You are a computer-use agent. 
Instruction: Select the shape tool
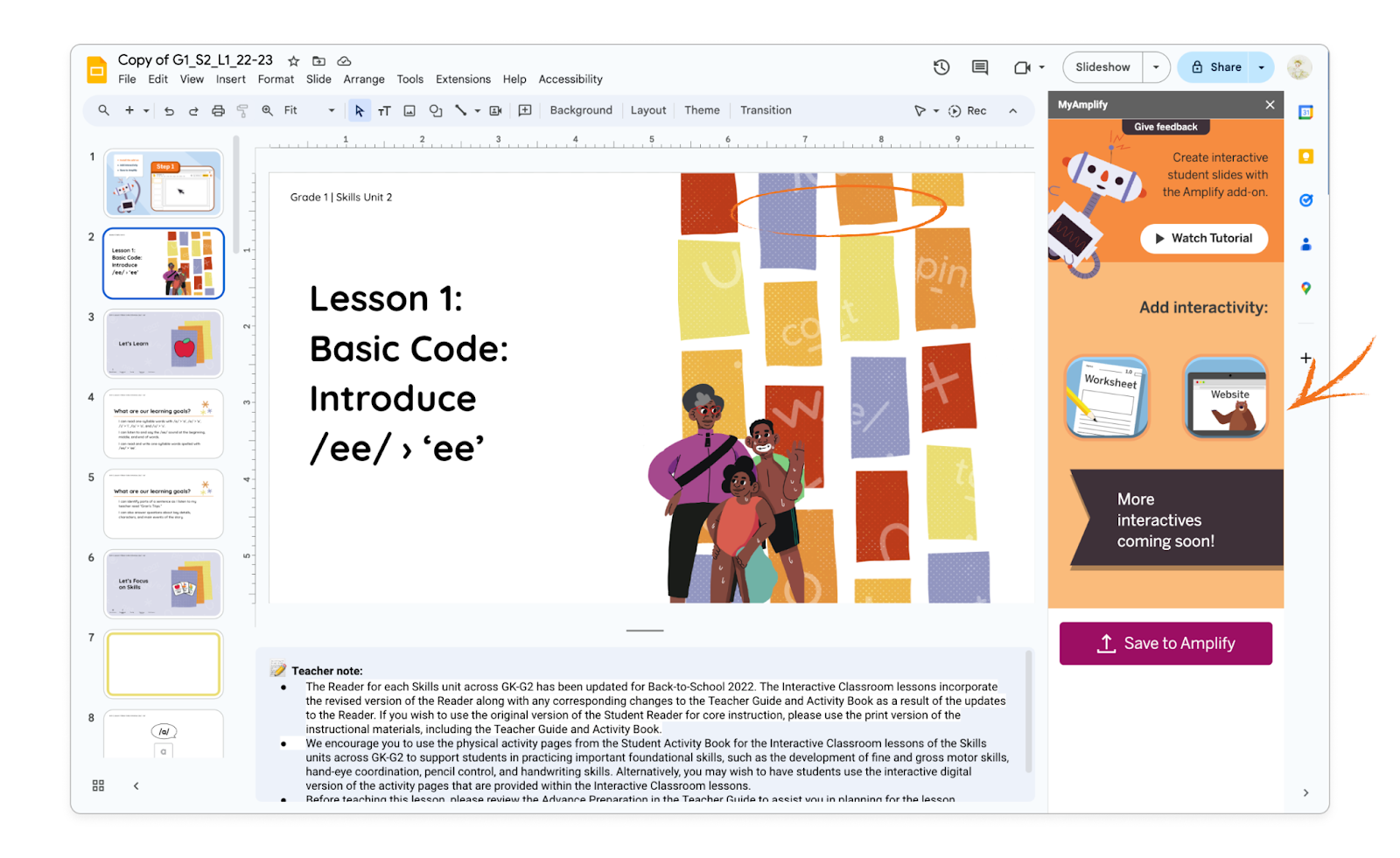[435, 111]
